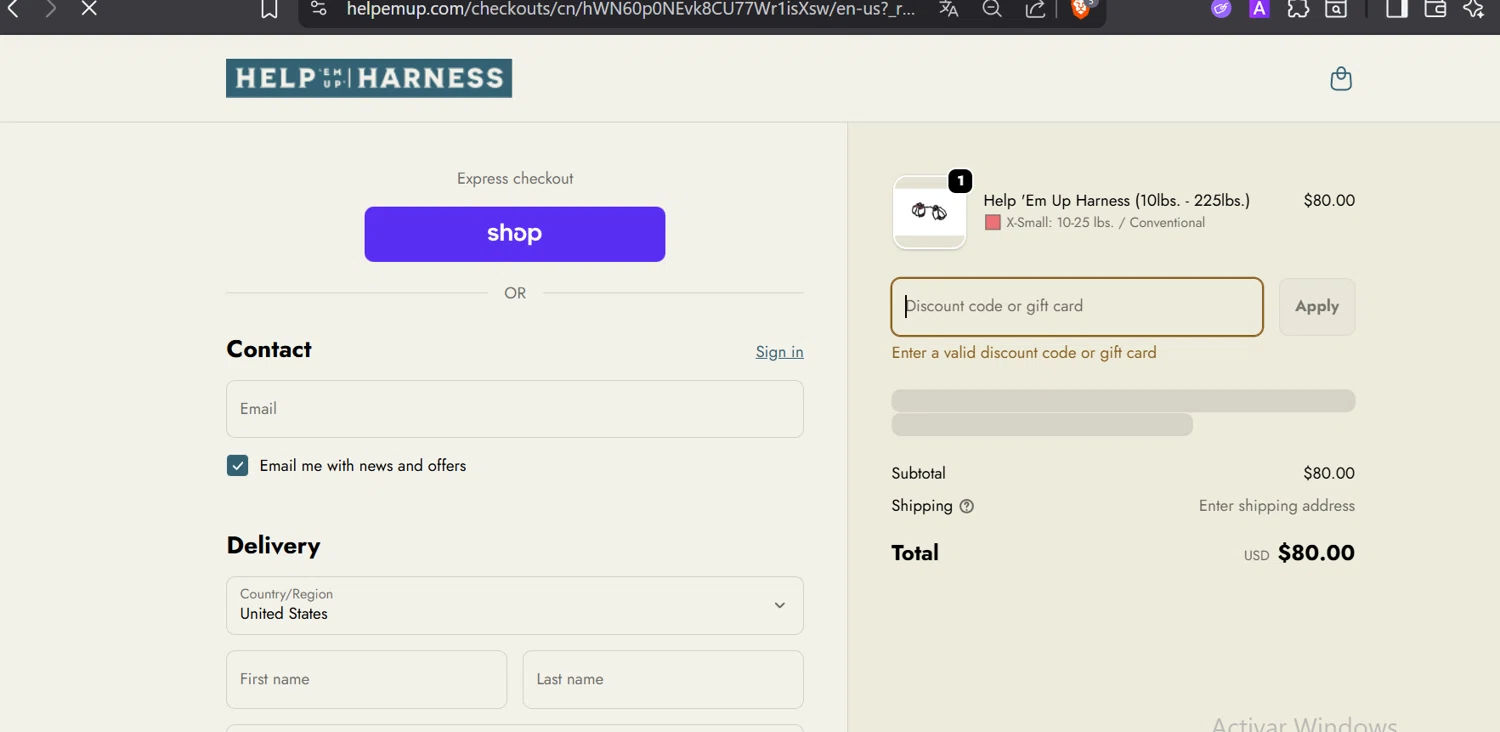The width and height of the screenshot is (1500, 732).
Task: Stop page loading with the X icon
Action: (x=89, y=9)
